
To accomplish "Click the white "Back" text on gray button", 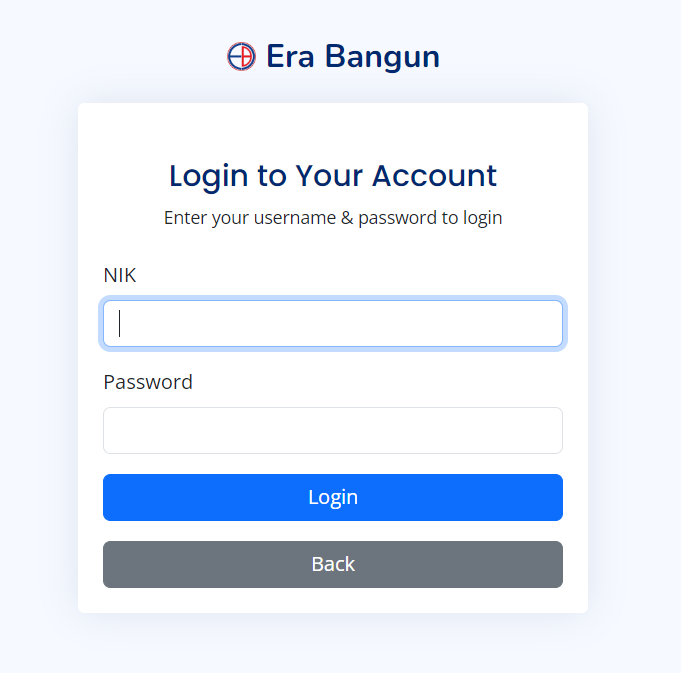I will tap(333, 564).
